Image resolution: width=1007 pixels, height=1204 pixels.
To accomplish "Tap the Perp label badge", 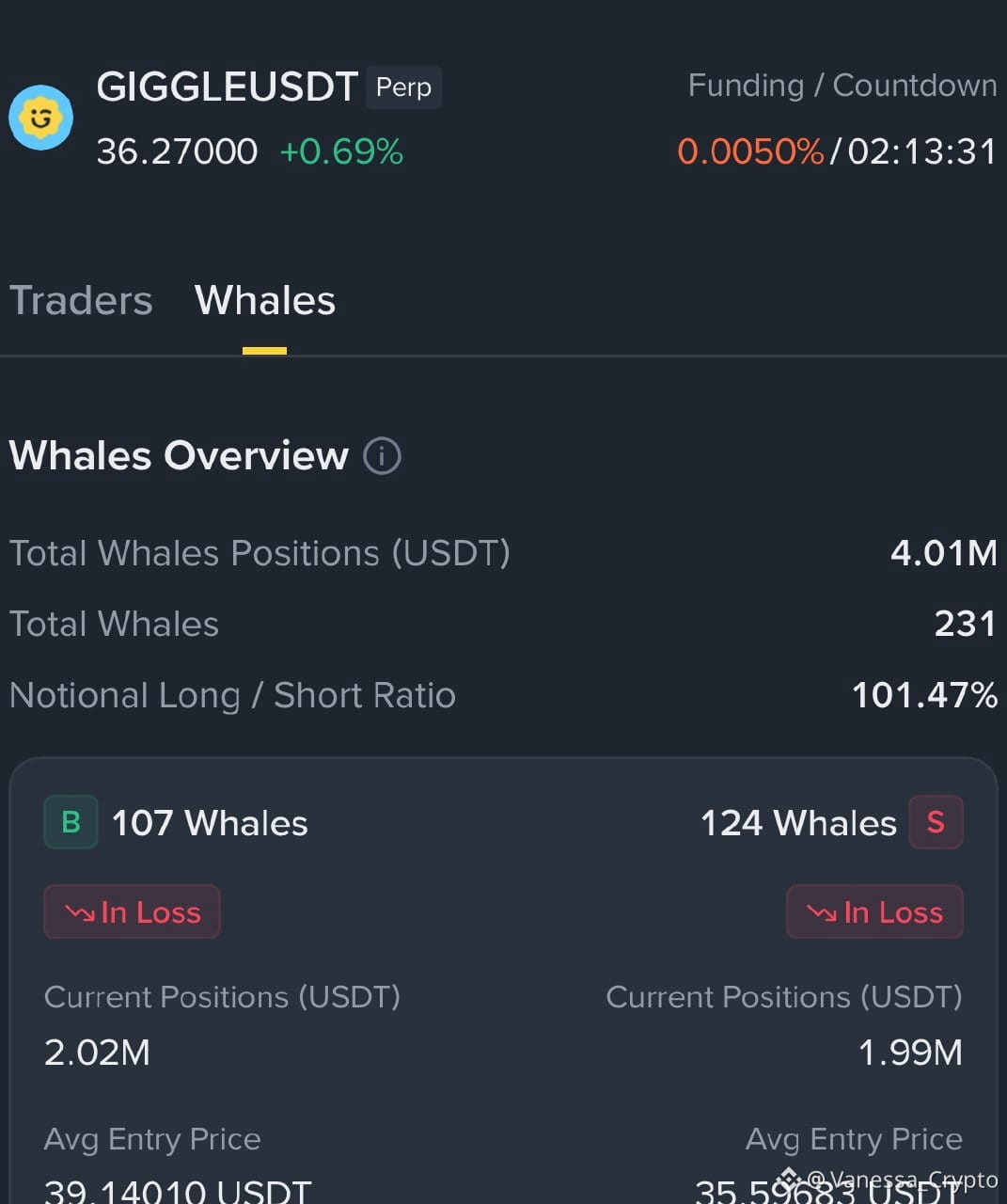I will click(x=403, y=87).
